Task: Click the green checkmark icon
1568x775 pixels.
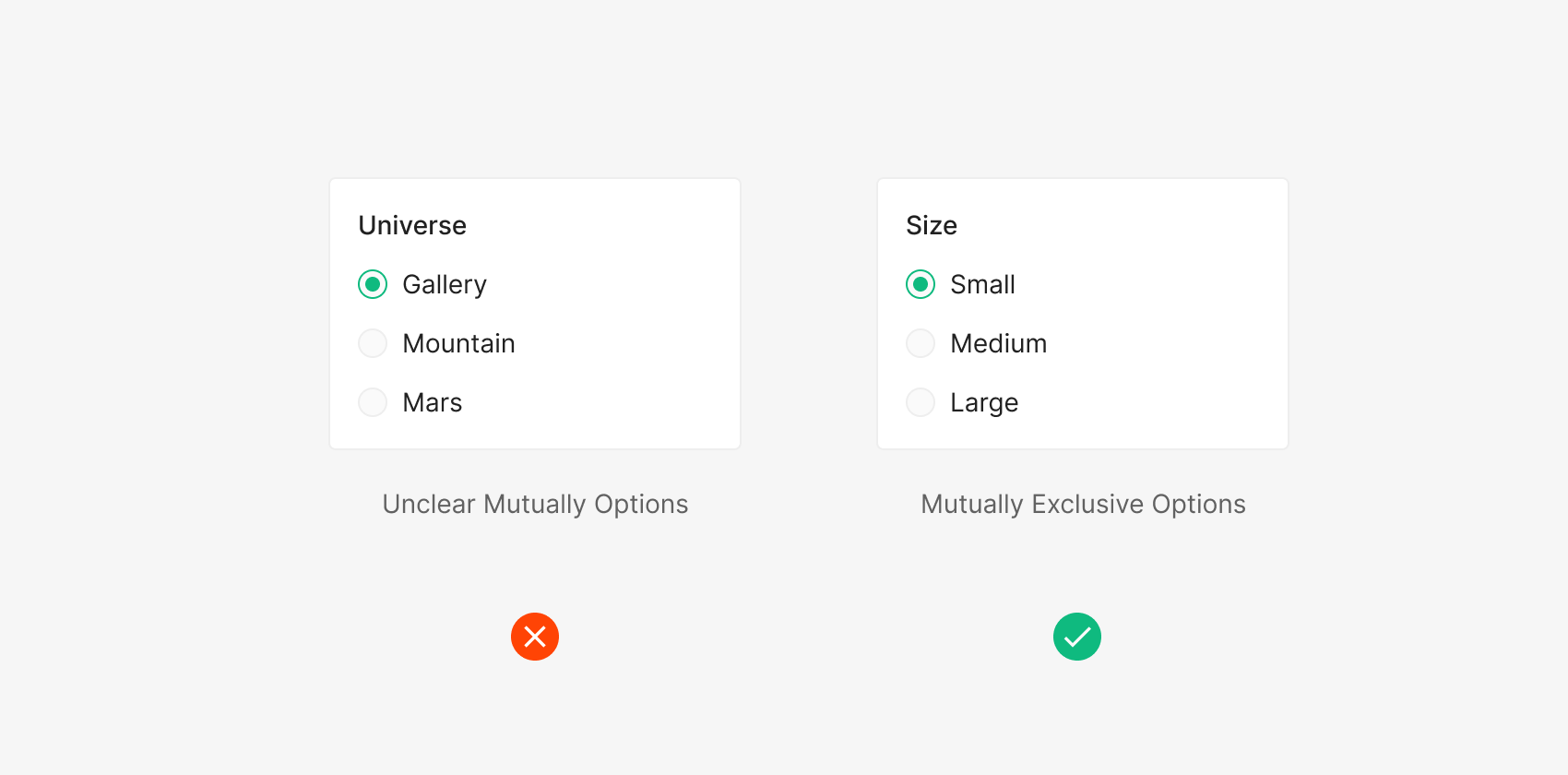Action: pyautogui.click(x=1077, y=637)
